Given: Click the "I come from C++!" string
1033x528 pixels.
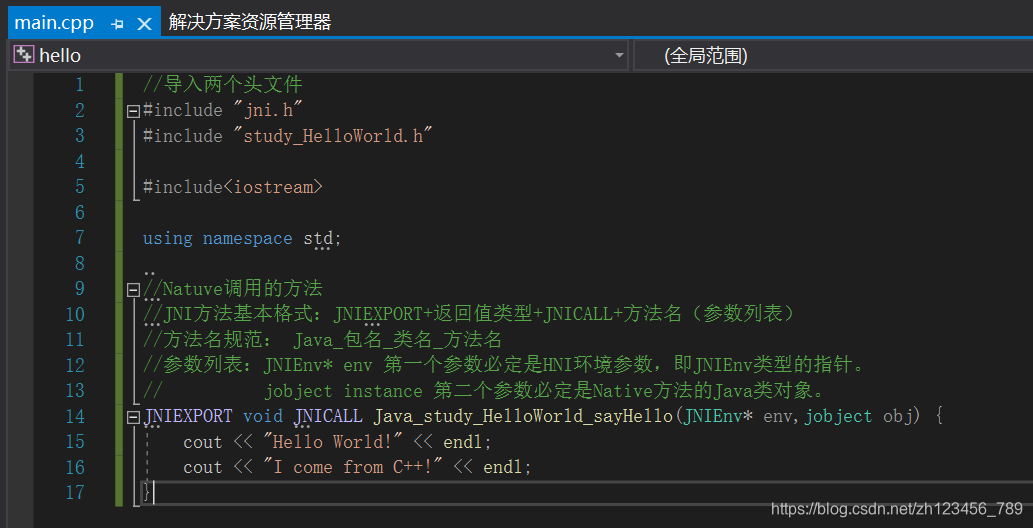Looking at the screenshot, I should pos(352,467).
